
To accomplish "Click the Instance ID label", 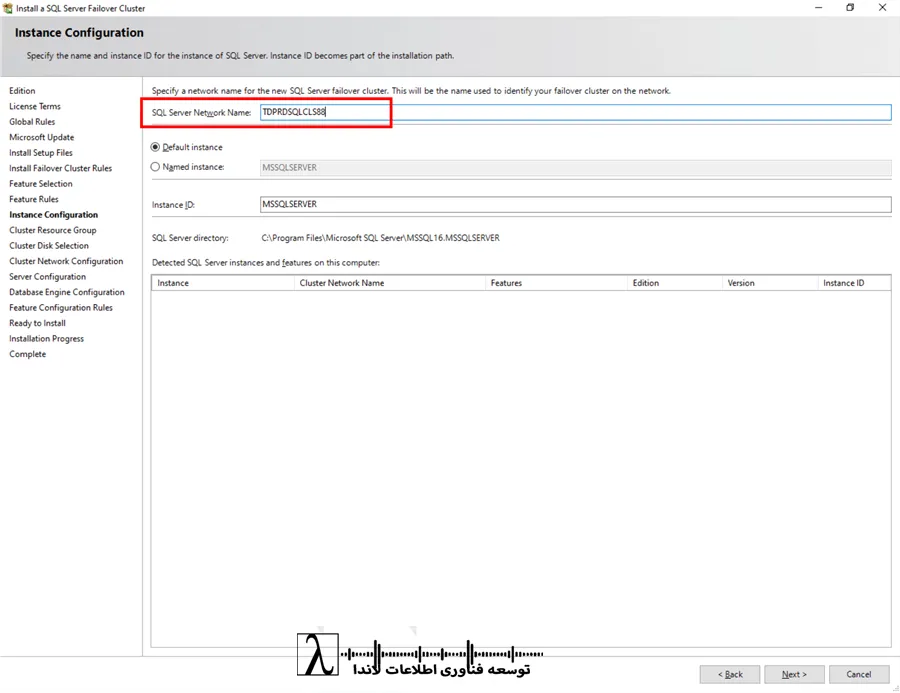I will click(x=173, y=205).
